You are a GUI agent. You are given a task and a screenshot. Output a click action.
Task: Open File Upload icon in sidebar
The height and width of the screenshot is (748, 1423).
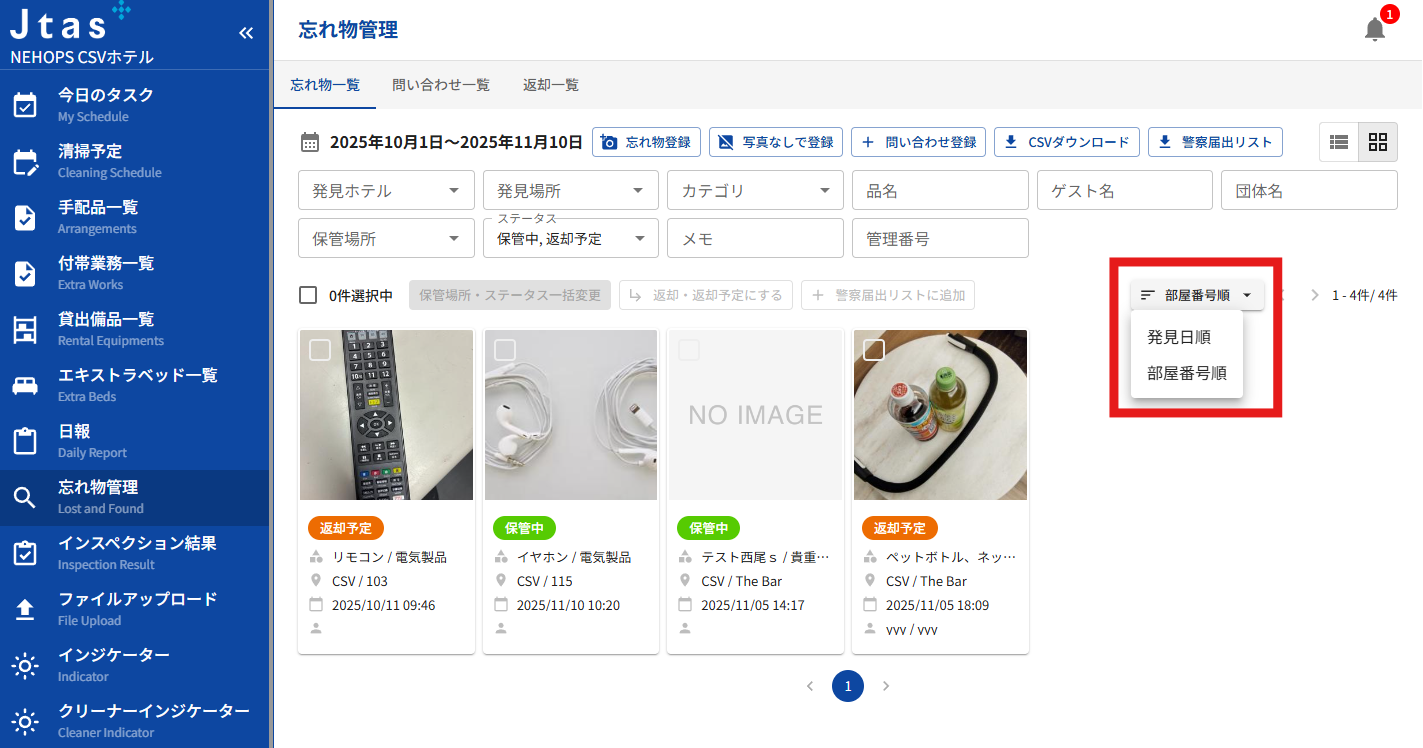pyautogui.click(x=25, y=609)
